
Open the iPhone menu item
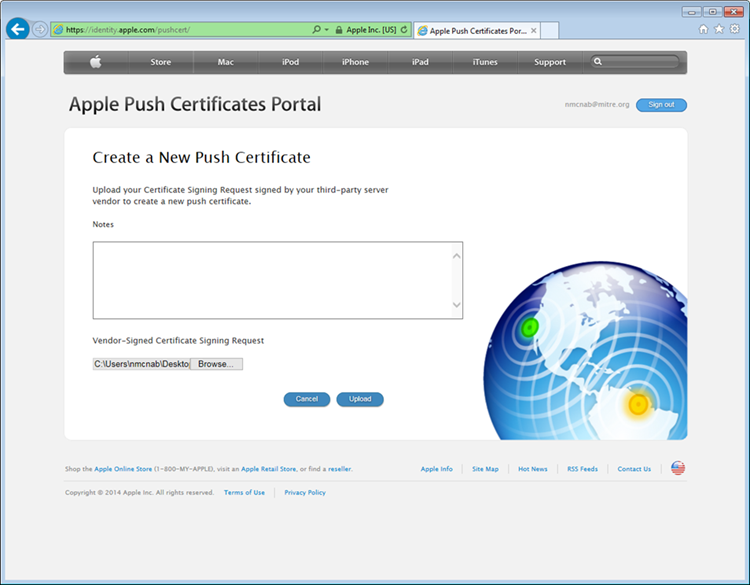click(x=355, y=62)
